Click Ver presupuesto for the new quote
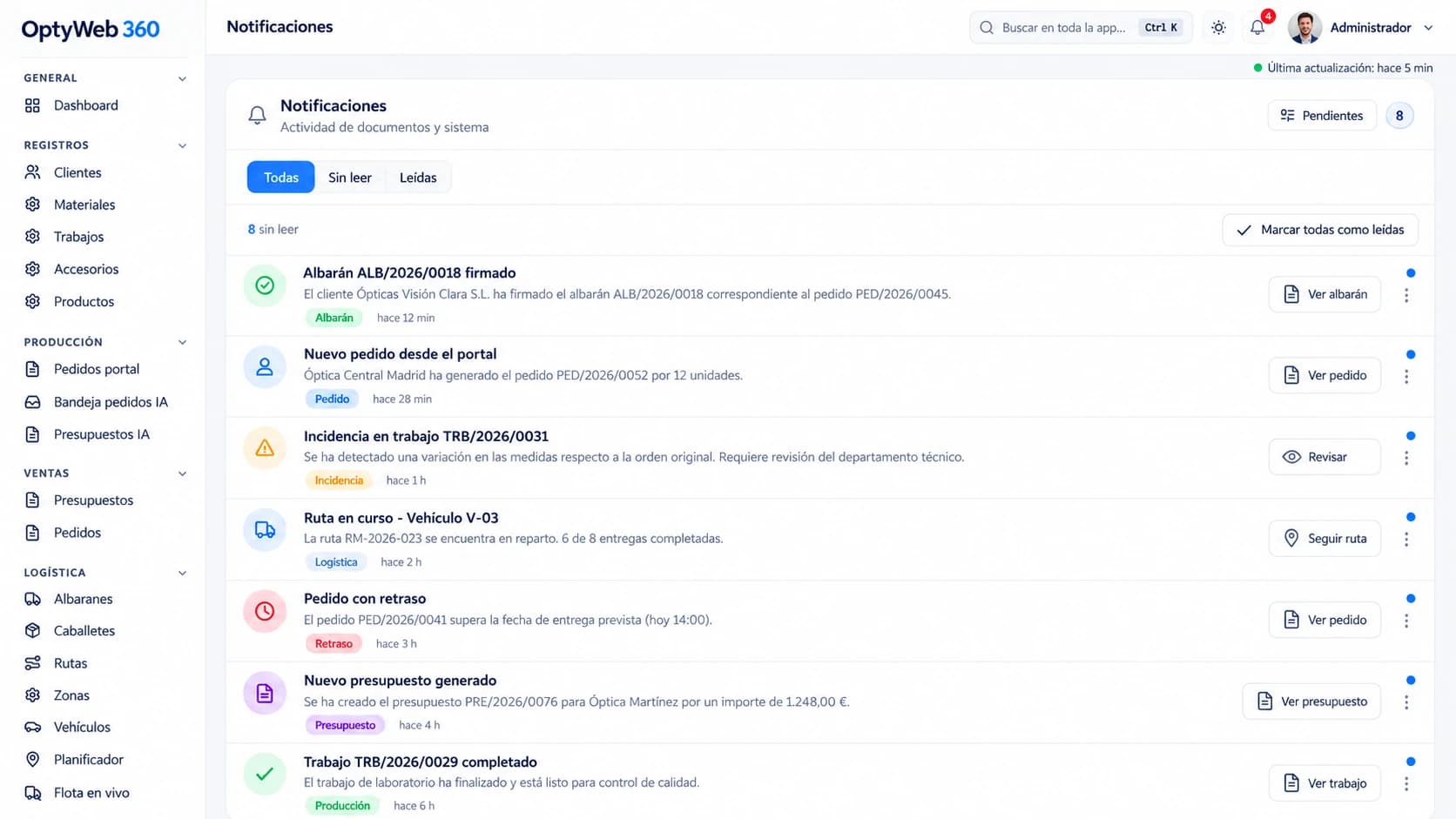This screenshot has width=1456, height=819. 1311,702
